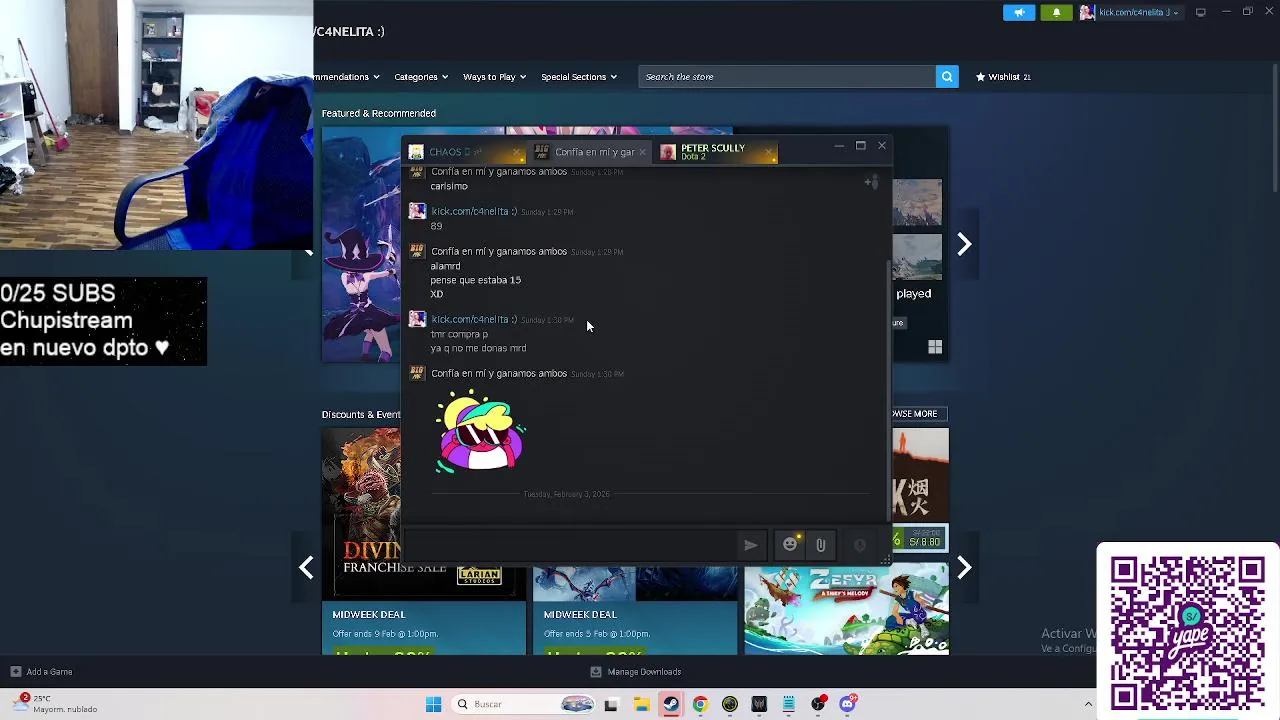Expand the Special Sections dropdown

click(x=578, y=77)
